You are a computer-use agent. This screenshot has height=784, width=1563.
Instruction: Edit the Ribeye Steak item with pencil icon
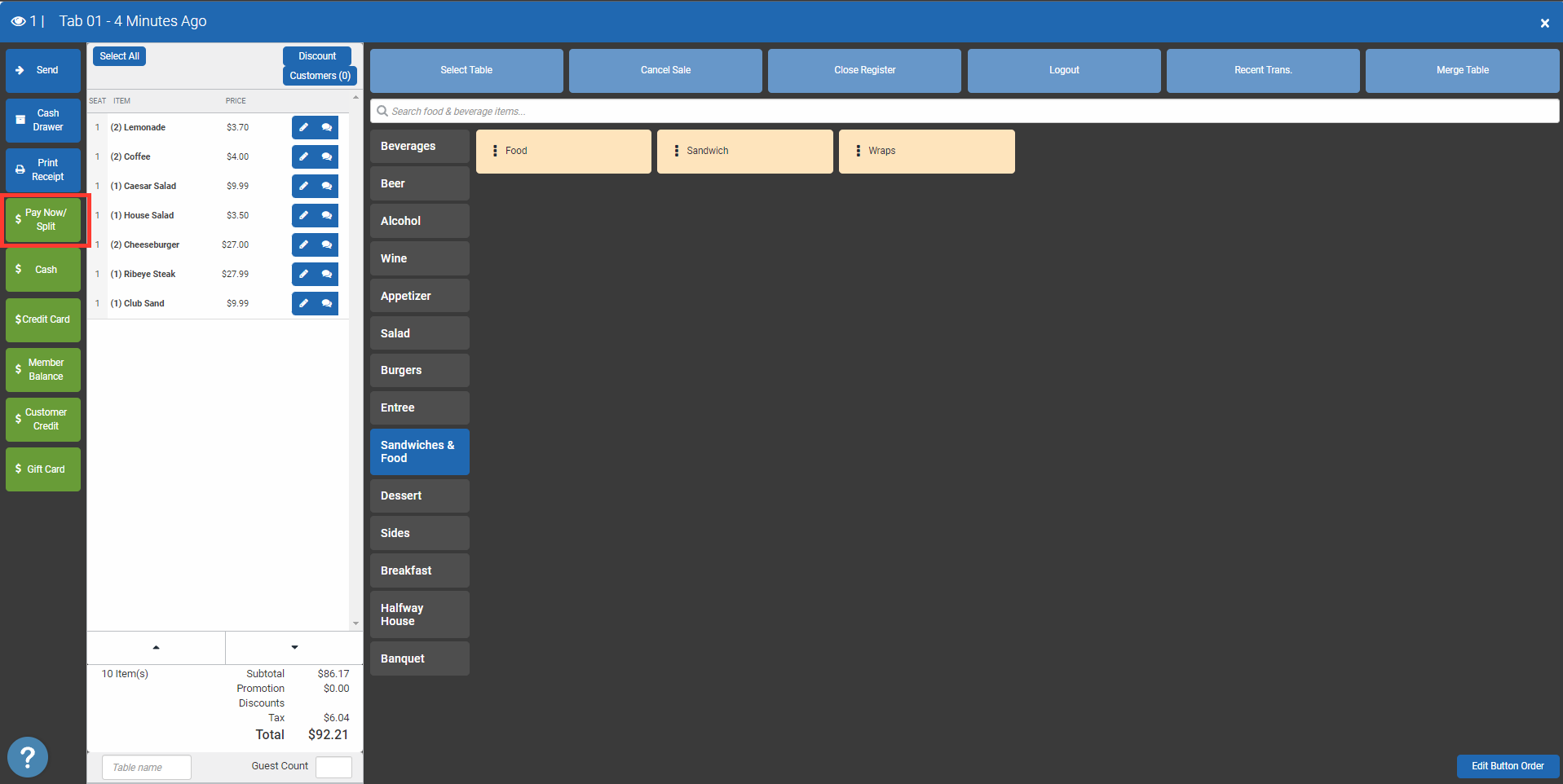[x=303, y=274]
